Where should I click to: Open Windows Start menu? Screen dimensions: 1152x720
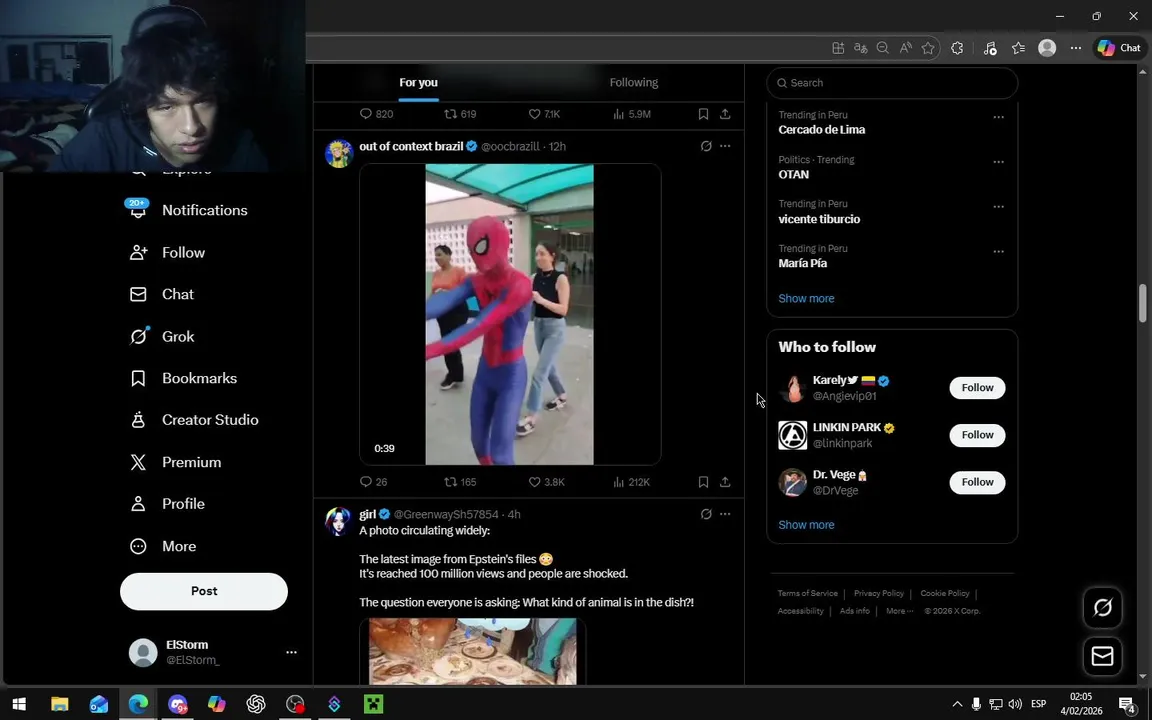tap(19, 705)
